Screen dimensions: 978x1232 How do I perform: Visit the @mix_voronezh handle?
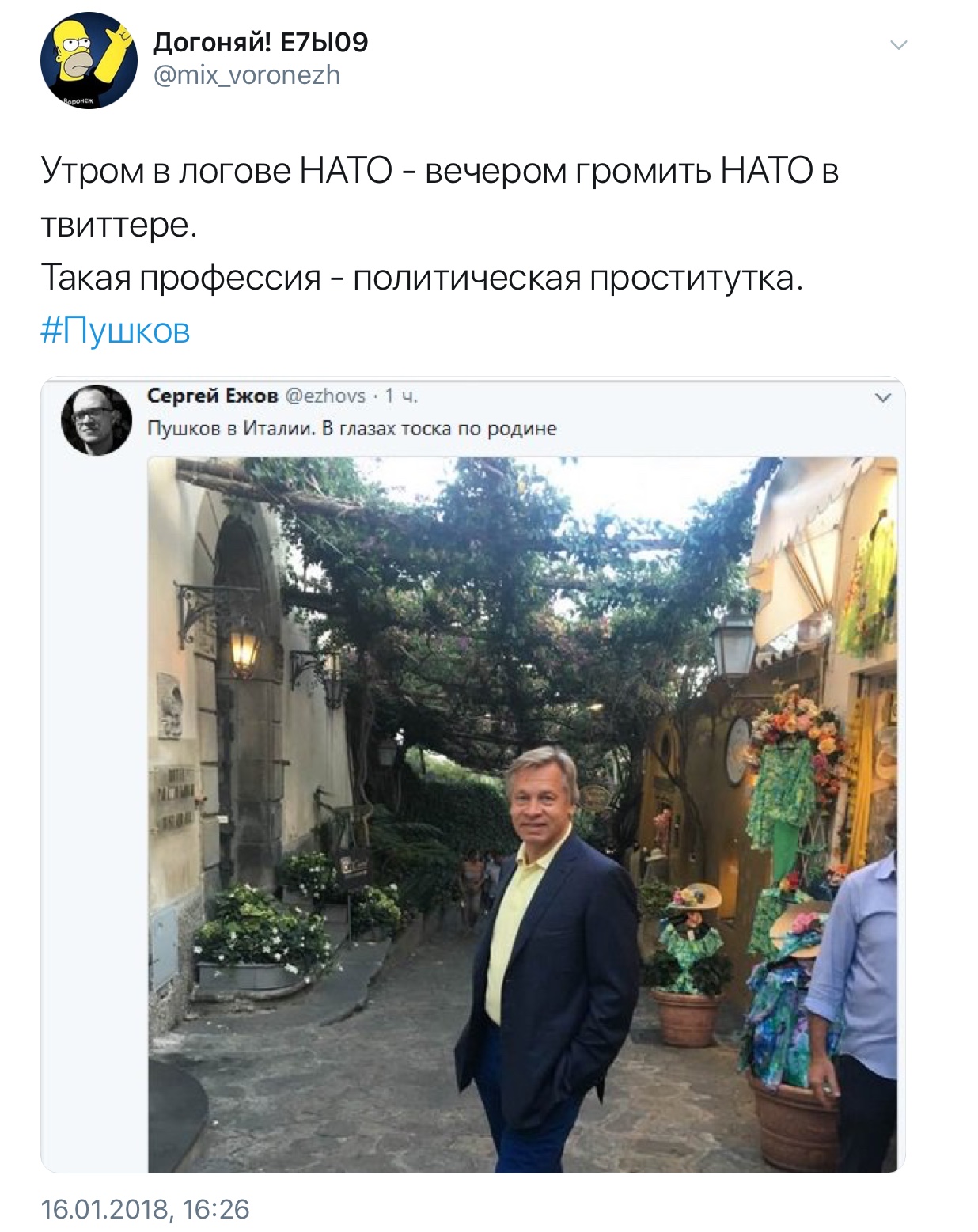click(x=246, y=75)
